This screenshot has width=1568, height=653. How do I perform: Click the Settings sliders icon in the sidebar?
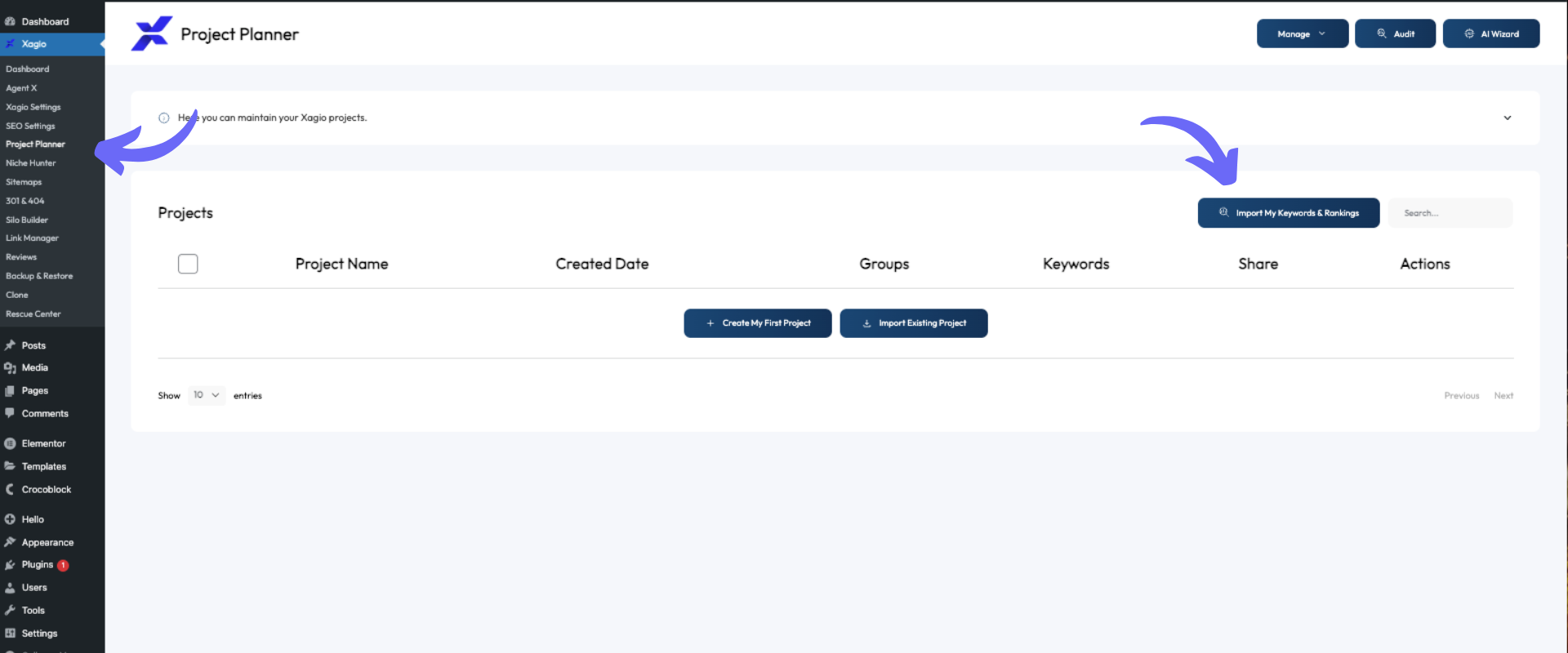10,633
